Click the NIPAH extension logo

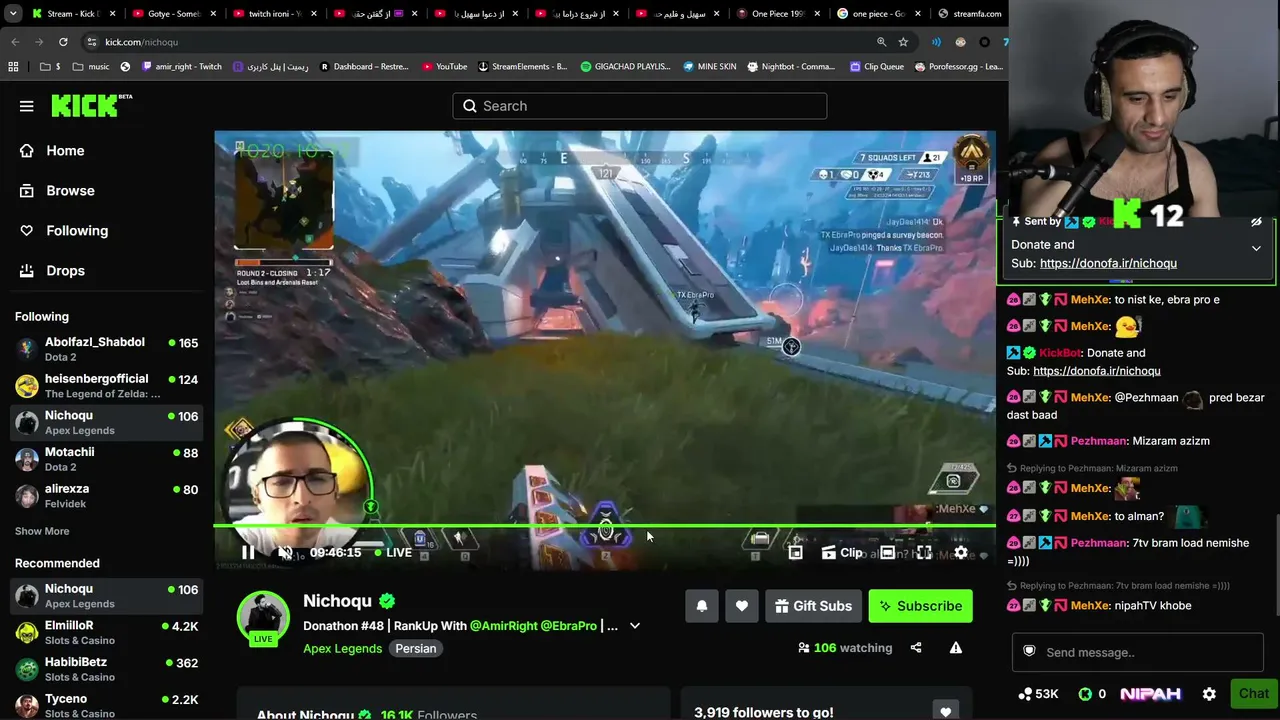tap(1150, 694)
